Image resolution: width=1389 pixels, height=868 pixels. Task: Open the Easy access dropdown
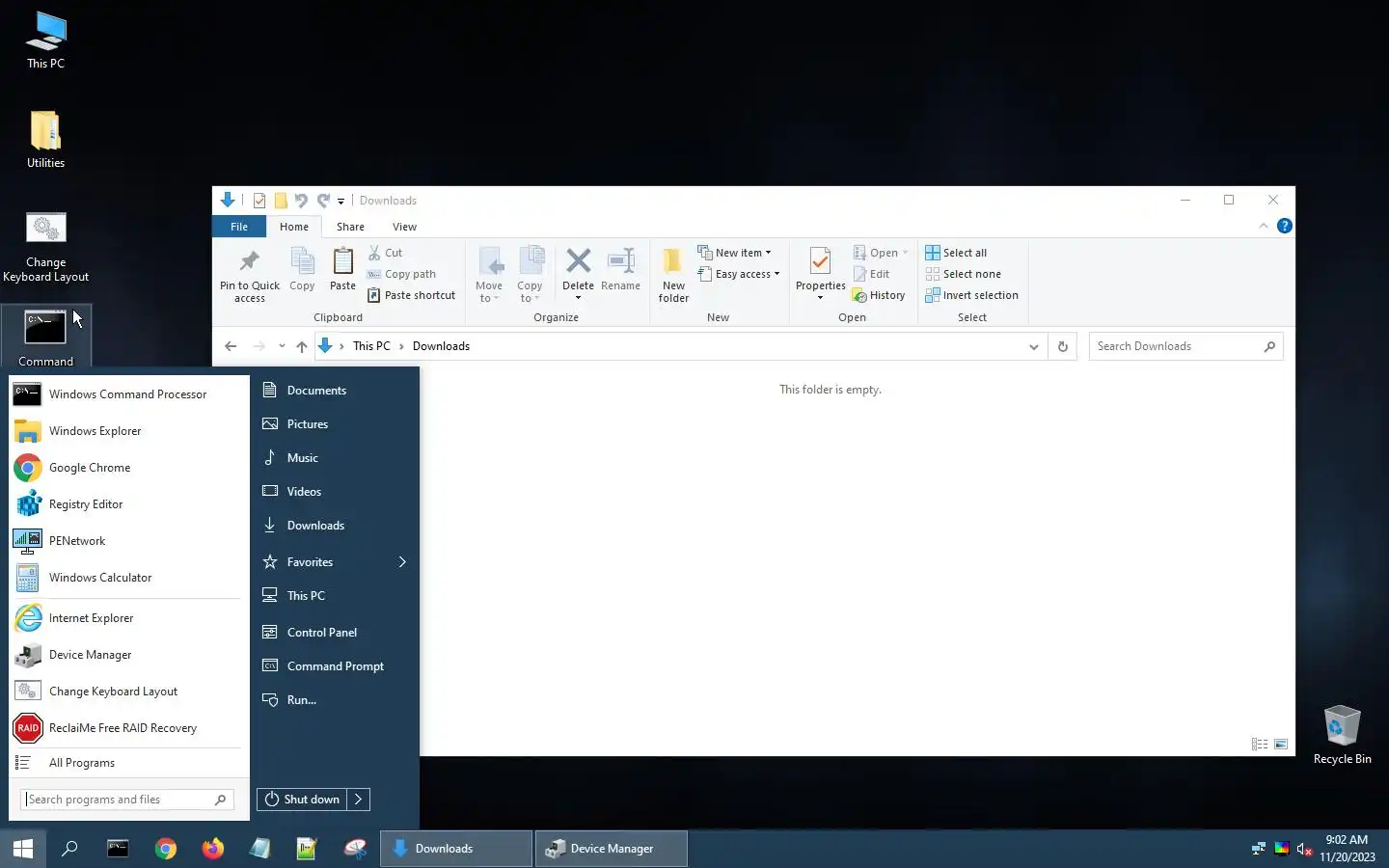click(x=739, y=274)
